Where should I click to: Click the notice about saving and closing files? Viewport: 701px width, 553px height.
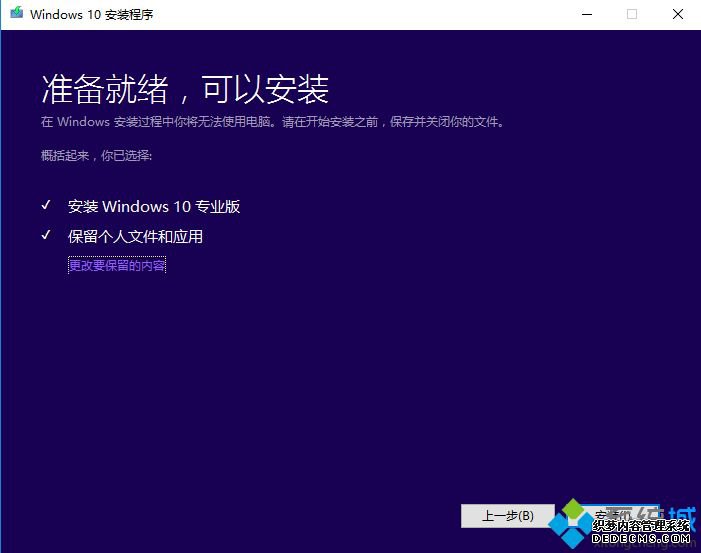272,122
